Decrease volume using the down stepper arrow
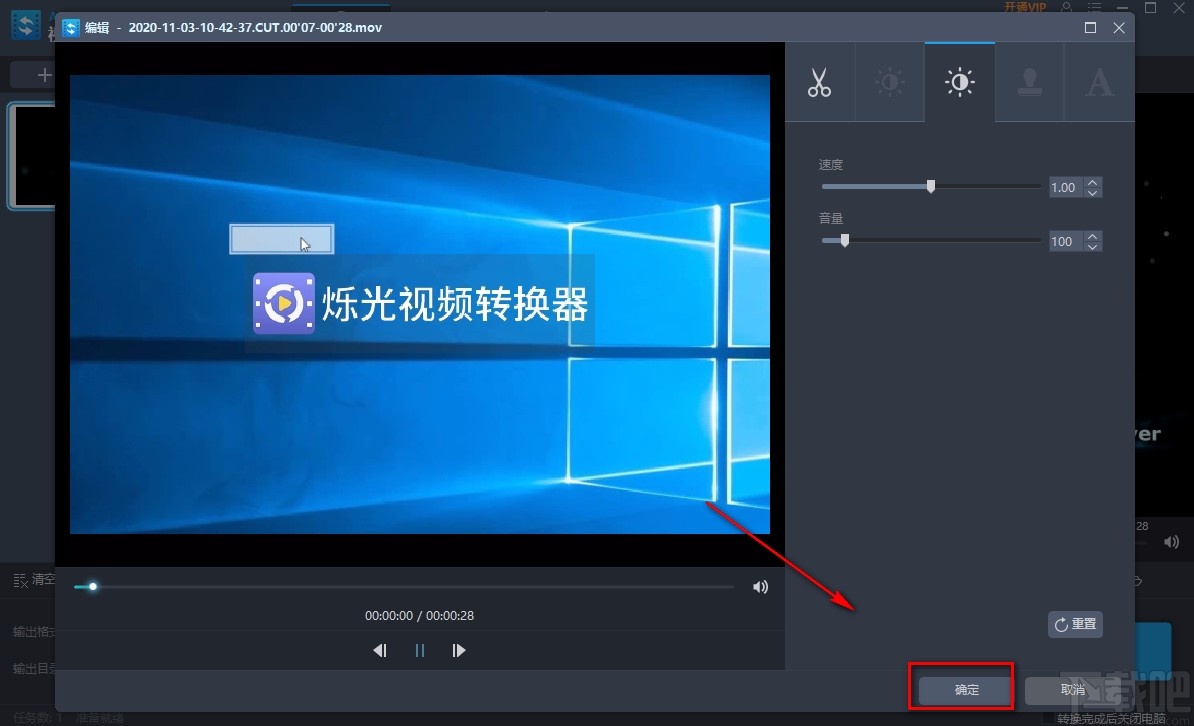 (1091, 246)
